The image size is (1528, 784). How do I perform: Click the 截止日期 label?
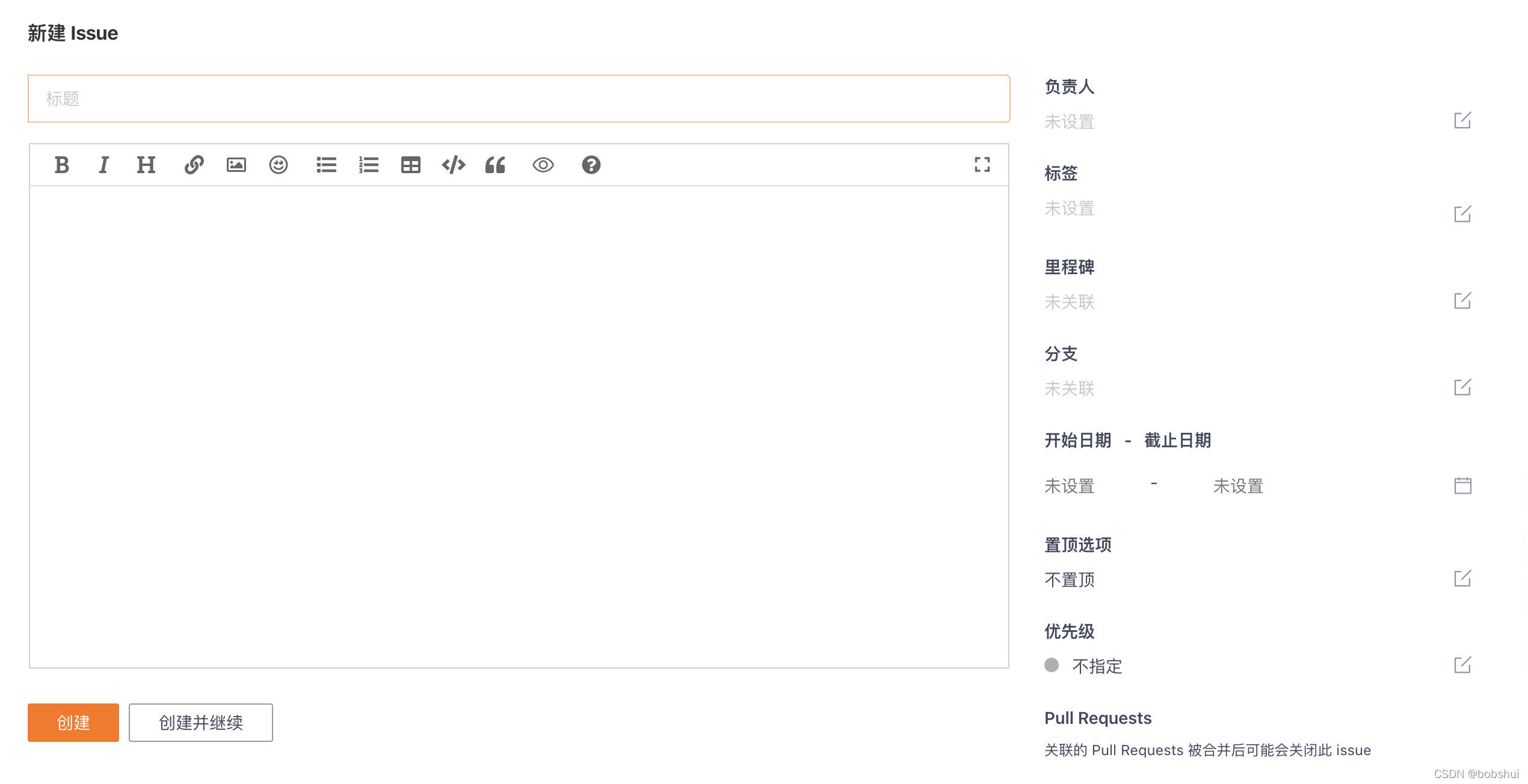pyautogui.click(x=1177, y=440)
